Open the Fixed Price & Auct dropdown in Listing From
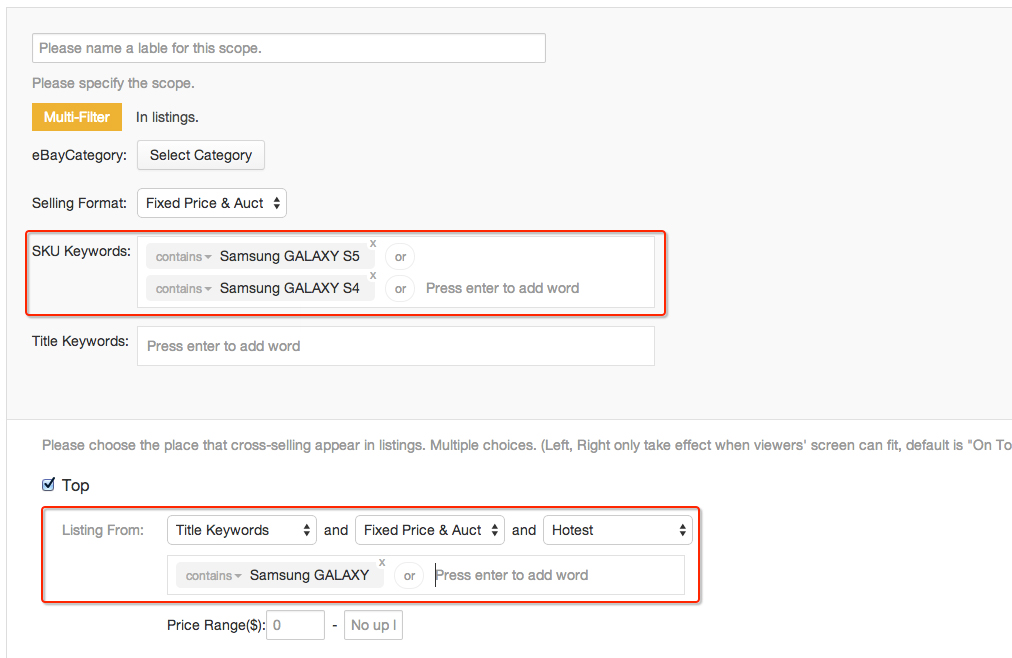Image resolution: width=1012 pixels, height=658 pixels. (x=430, y=530)
